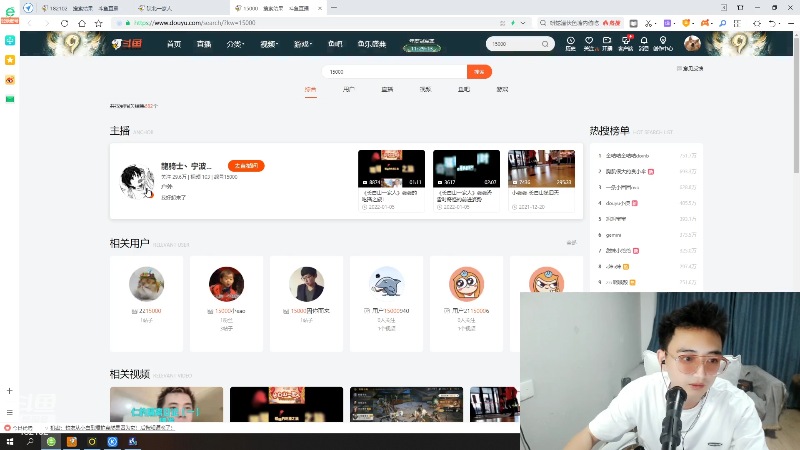Click the start-broadcast camera icon in header
Image resolution: width=800 pixels, height=450 pixels.
(x=607, y=43)
